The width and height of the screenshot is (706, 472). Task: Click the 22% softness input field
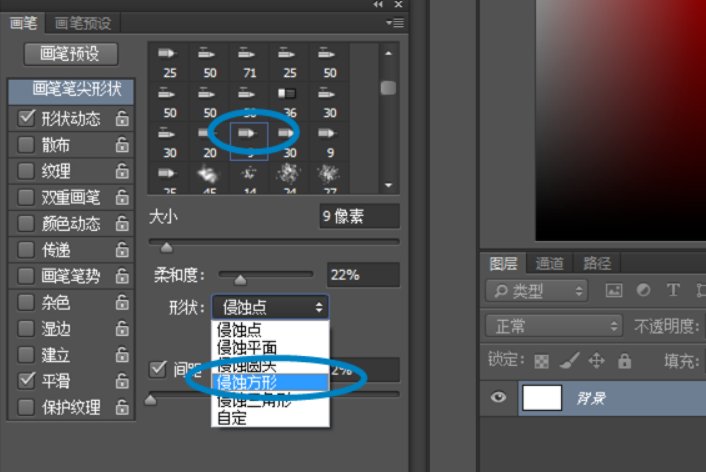[x=363, y=275]
